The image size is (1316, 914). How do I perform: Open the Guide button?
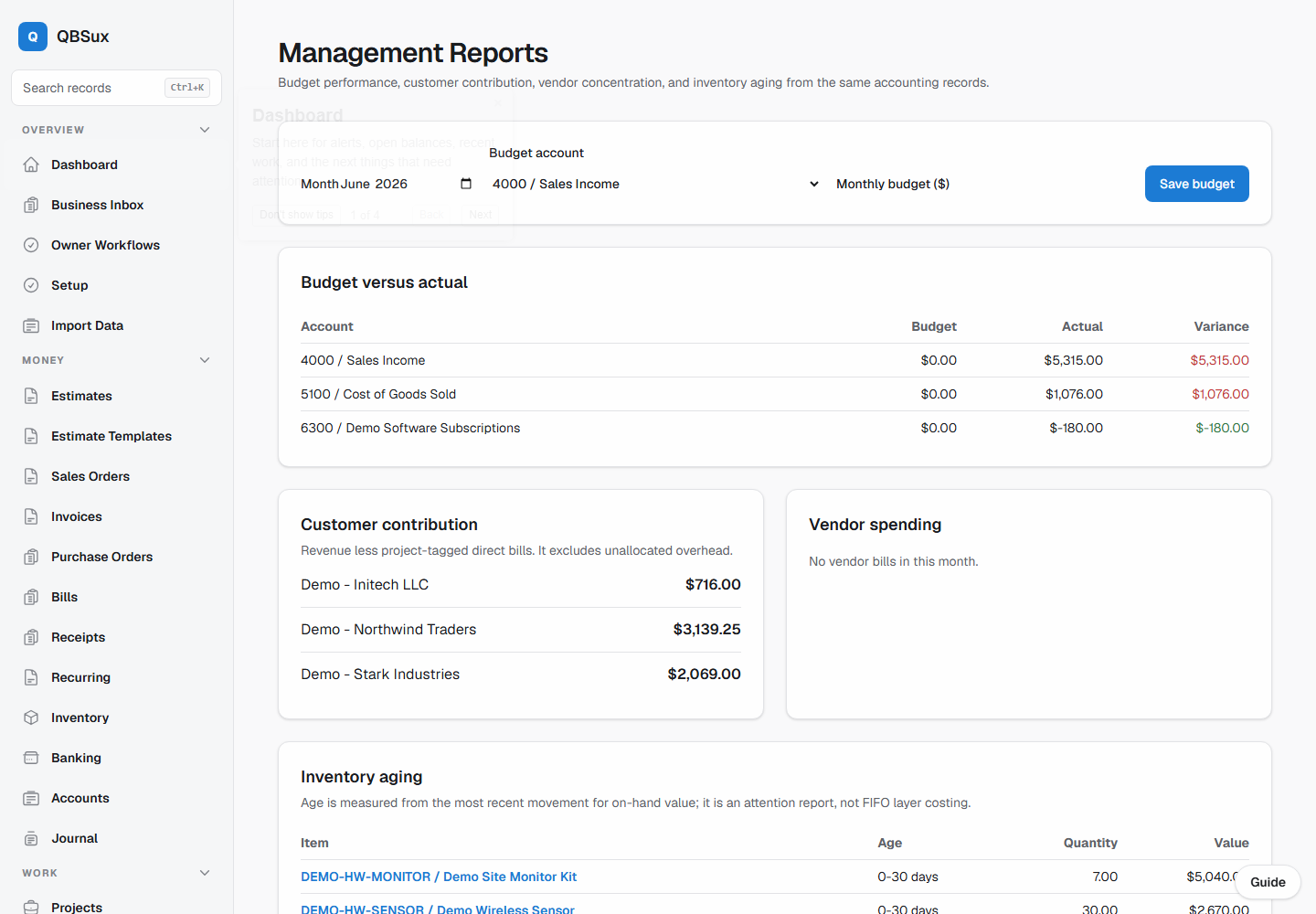[x=1268, y=882]
